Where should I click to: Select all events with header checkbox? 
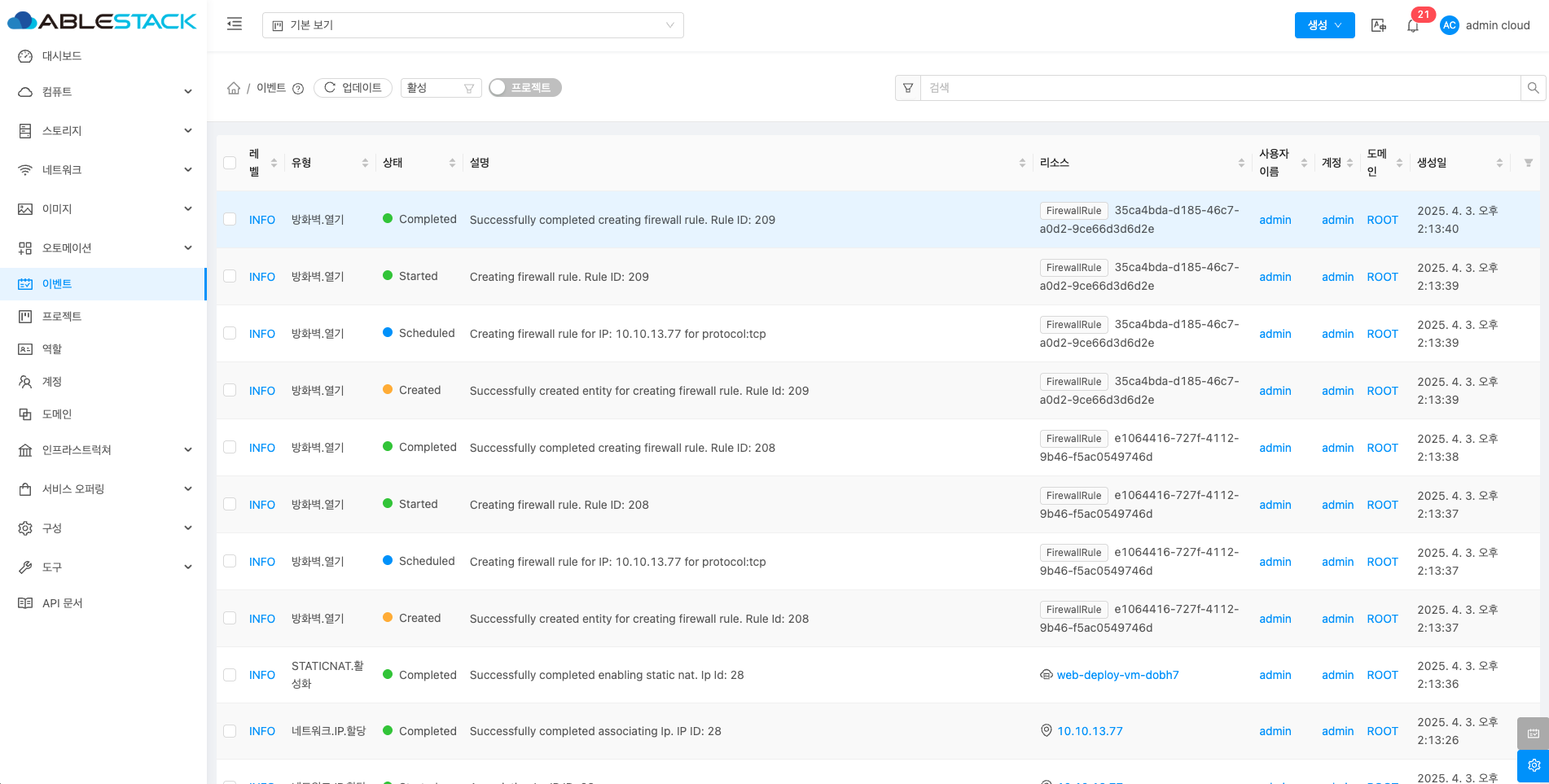coord(230,163)
